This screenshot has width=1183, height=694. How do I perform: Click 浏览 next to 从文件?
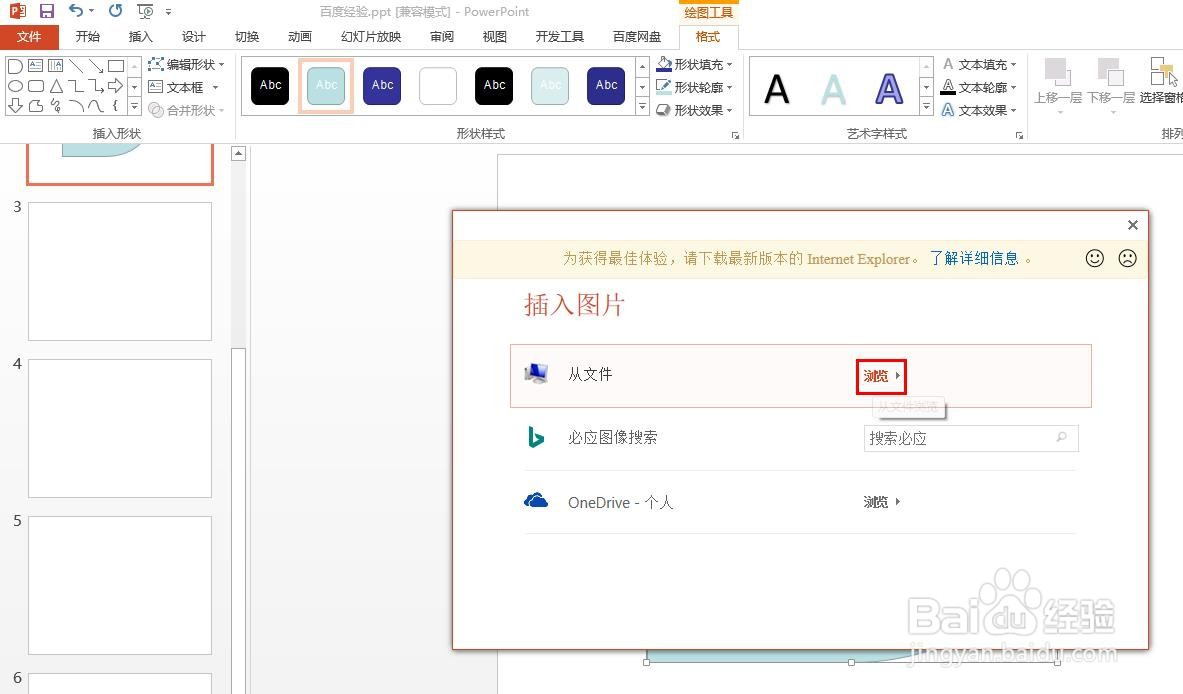click(x=881, y=376)
